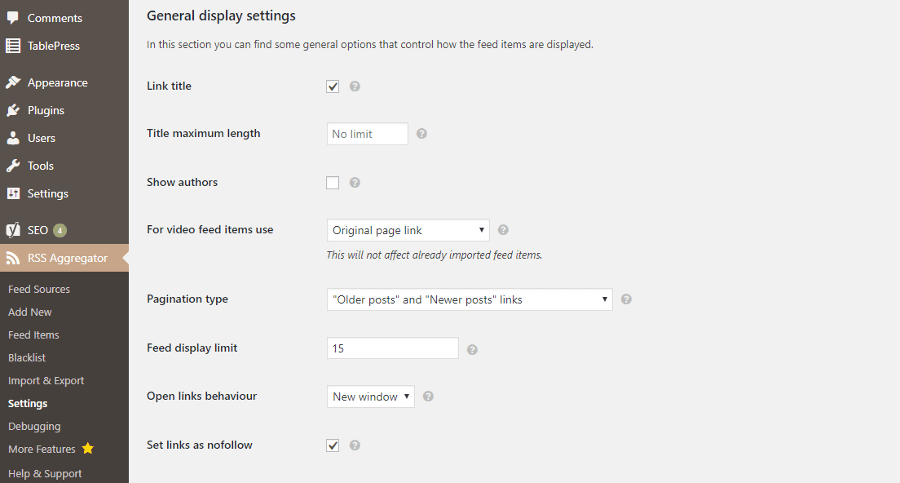Click the help icon beside Pagination type dropdown
The height and width of the screenshot is (483, 900).
pyautogui.click(x=626, y=299)
